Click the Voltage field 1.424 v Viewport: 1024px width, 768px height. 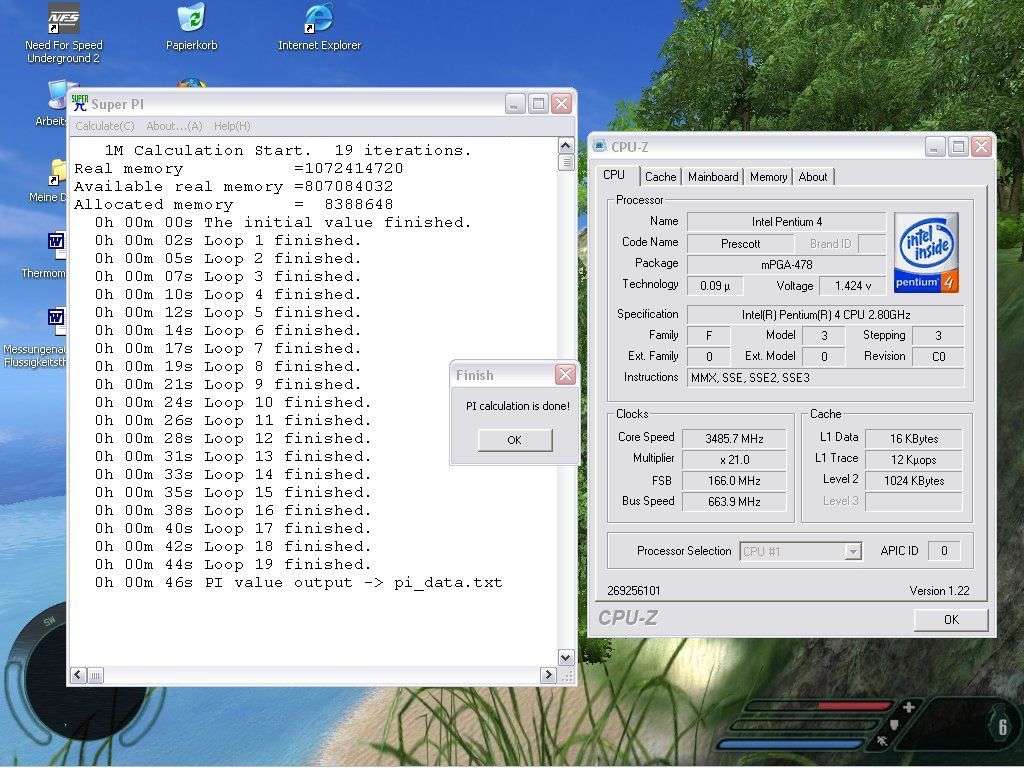pyautogui.click(x=852, y=285)
